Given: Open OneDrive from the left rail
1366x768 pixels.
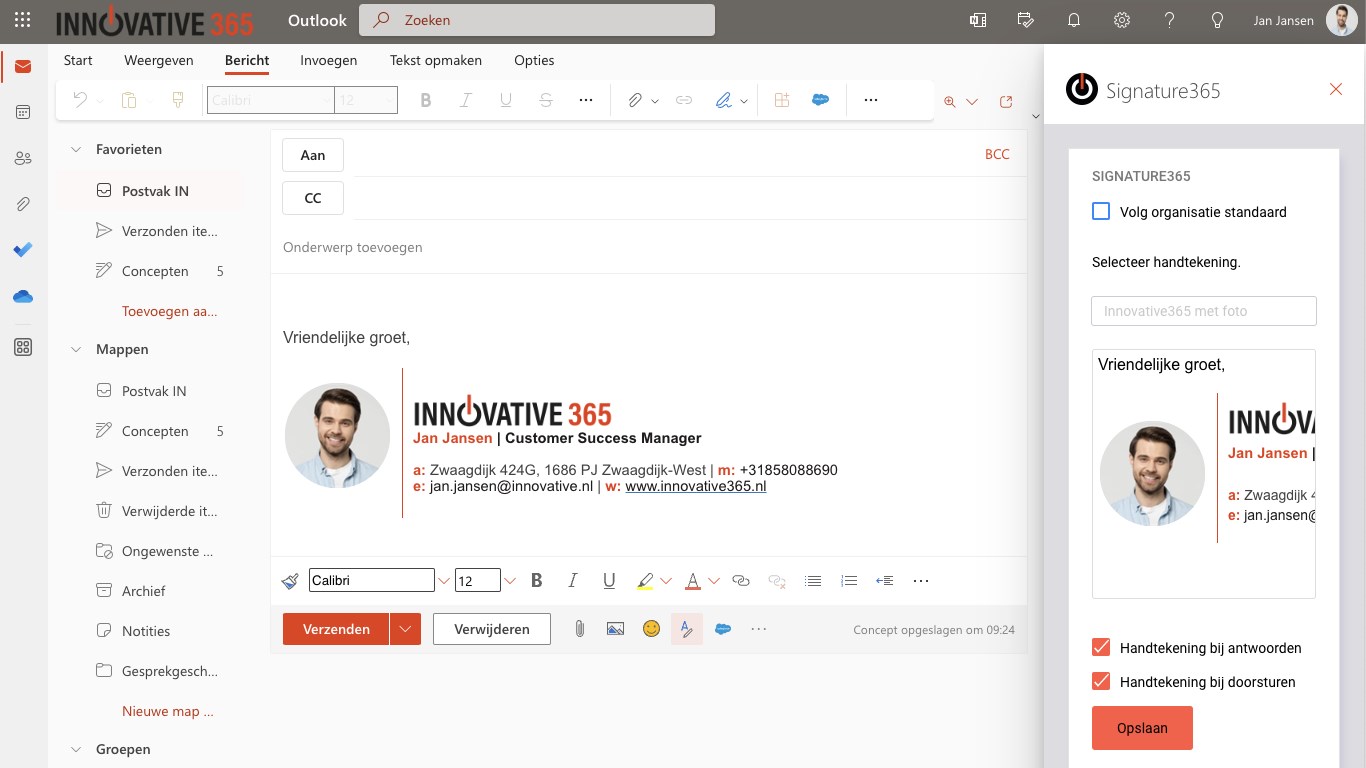Looking at the screenshot, I should 23,297.
